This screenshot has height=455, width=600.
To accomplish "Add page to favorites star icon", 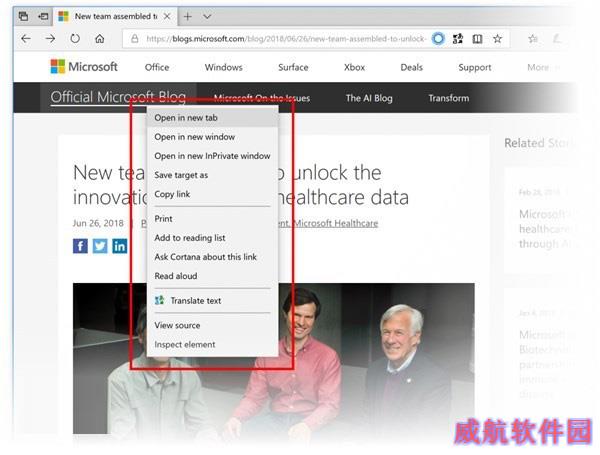I will click(497, 39).
